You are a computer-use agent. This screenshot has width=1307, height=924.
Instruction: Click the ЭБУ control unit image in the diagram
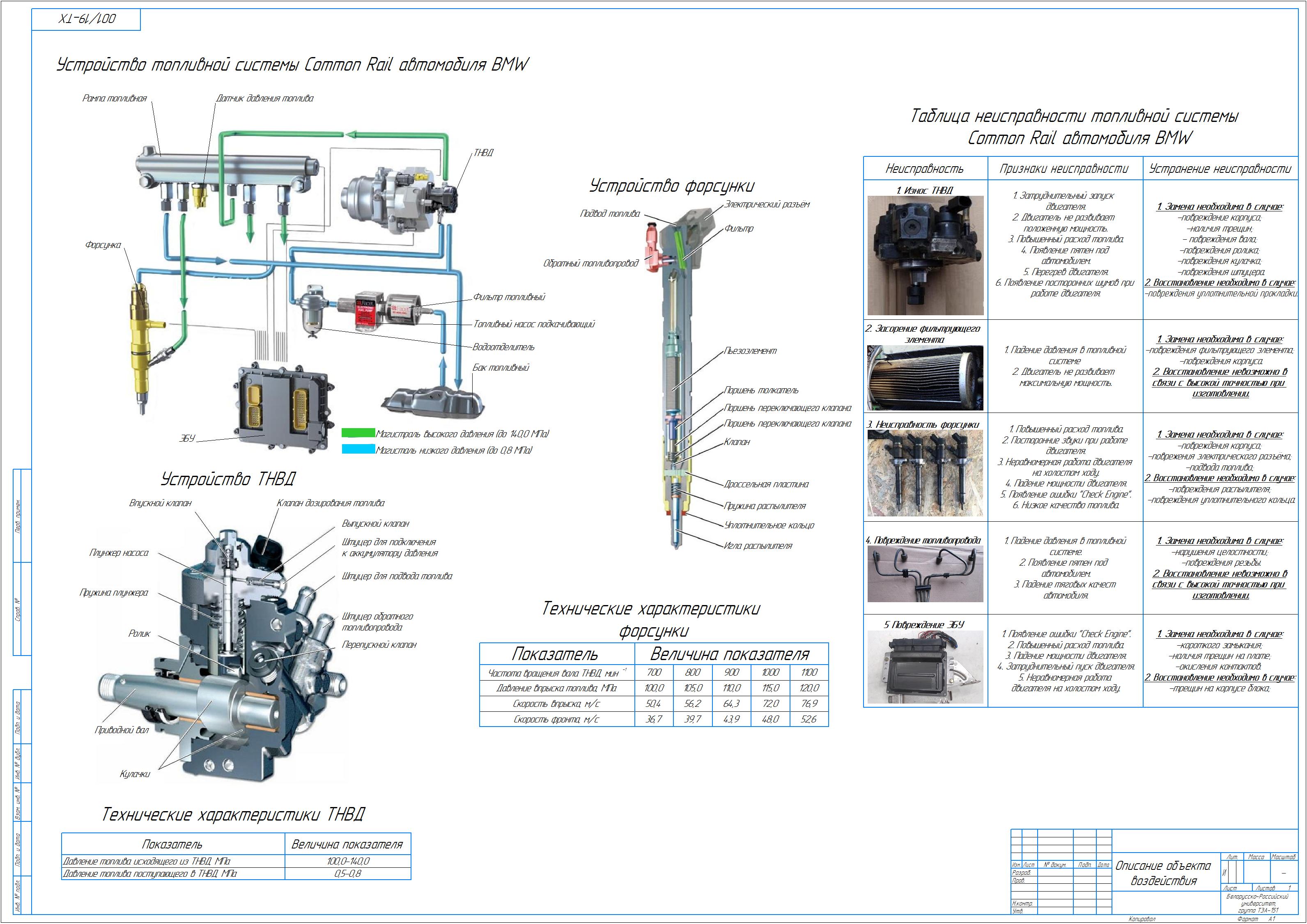pyautogui.click(x=283, y=408)
